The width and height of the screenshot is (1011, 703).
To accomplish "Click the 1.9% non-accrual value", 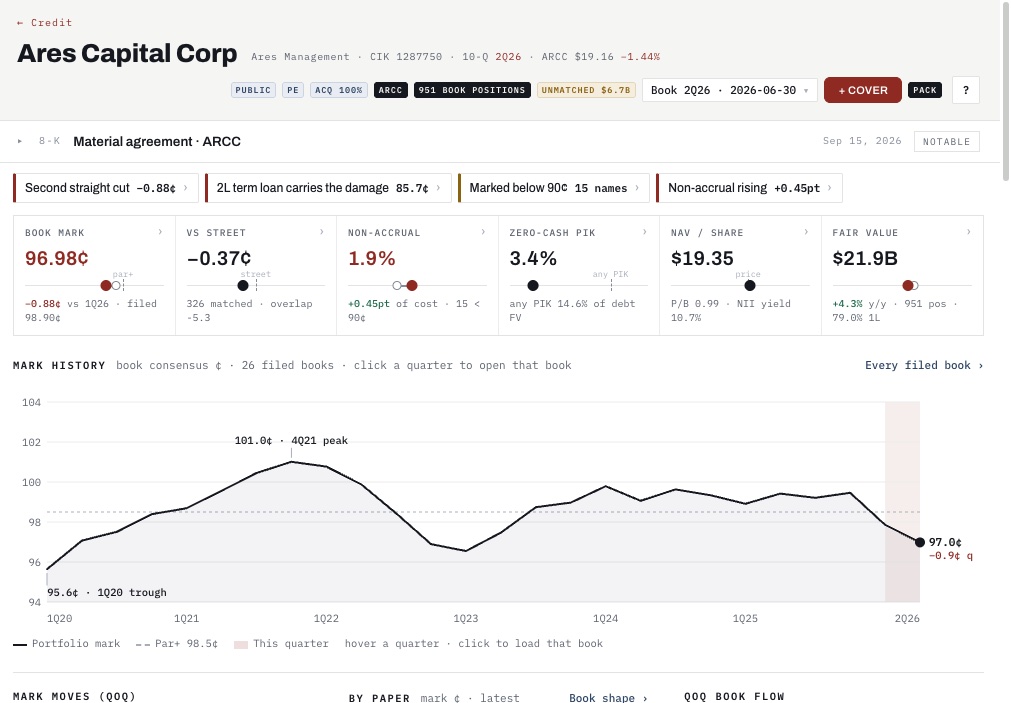I will 371,259.
